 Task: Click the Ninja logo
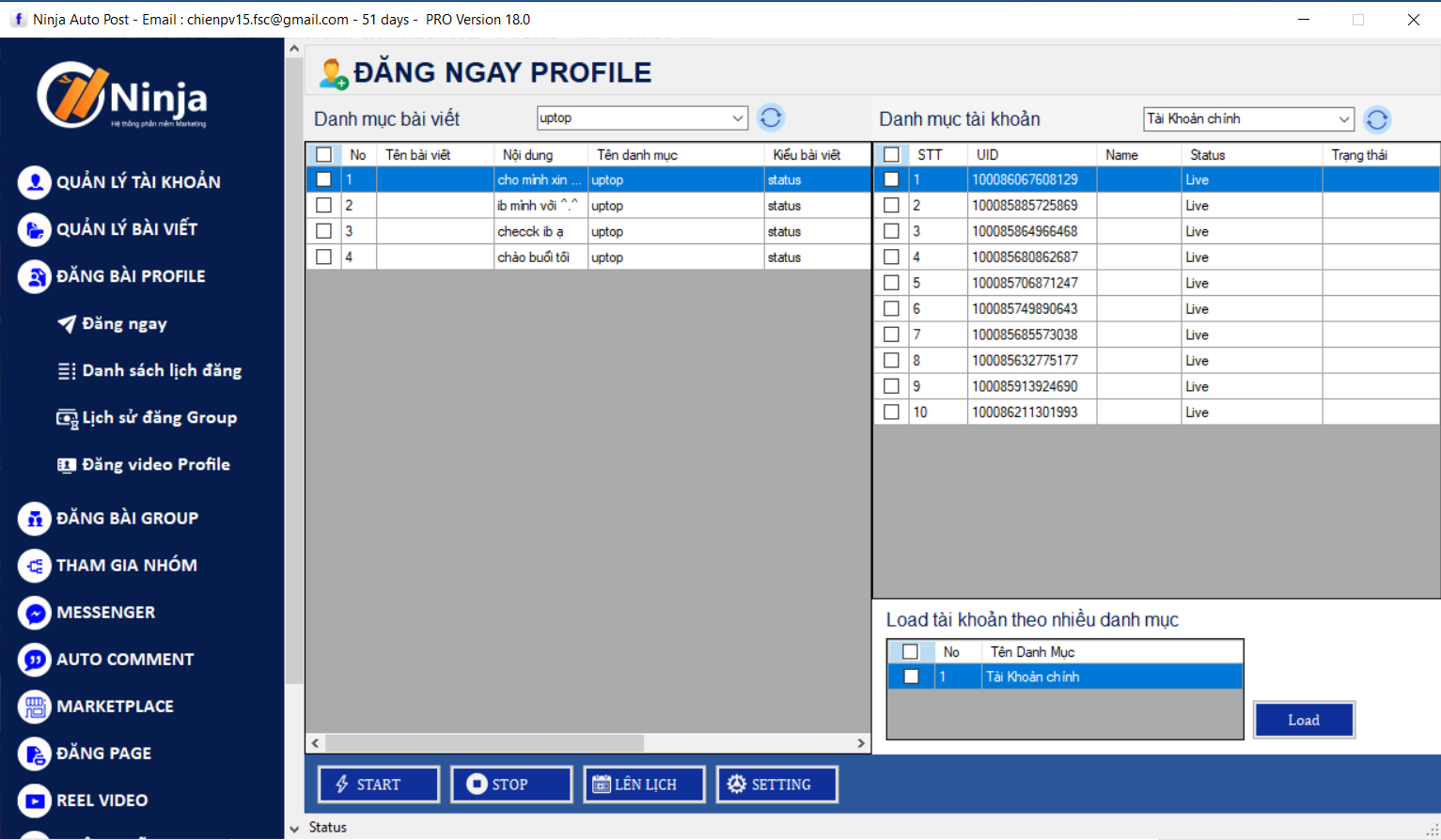click(x=122, y=95)
